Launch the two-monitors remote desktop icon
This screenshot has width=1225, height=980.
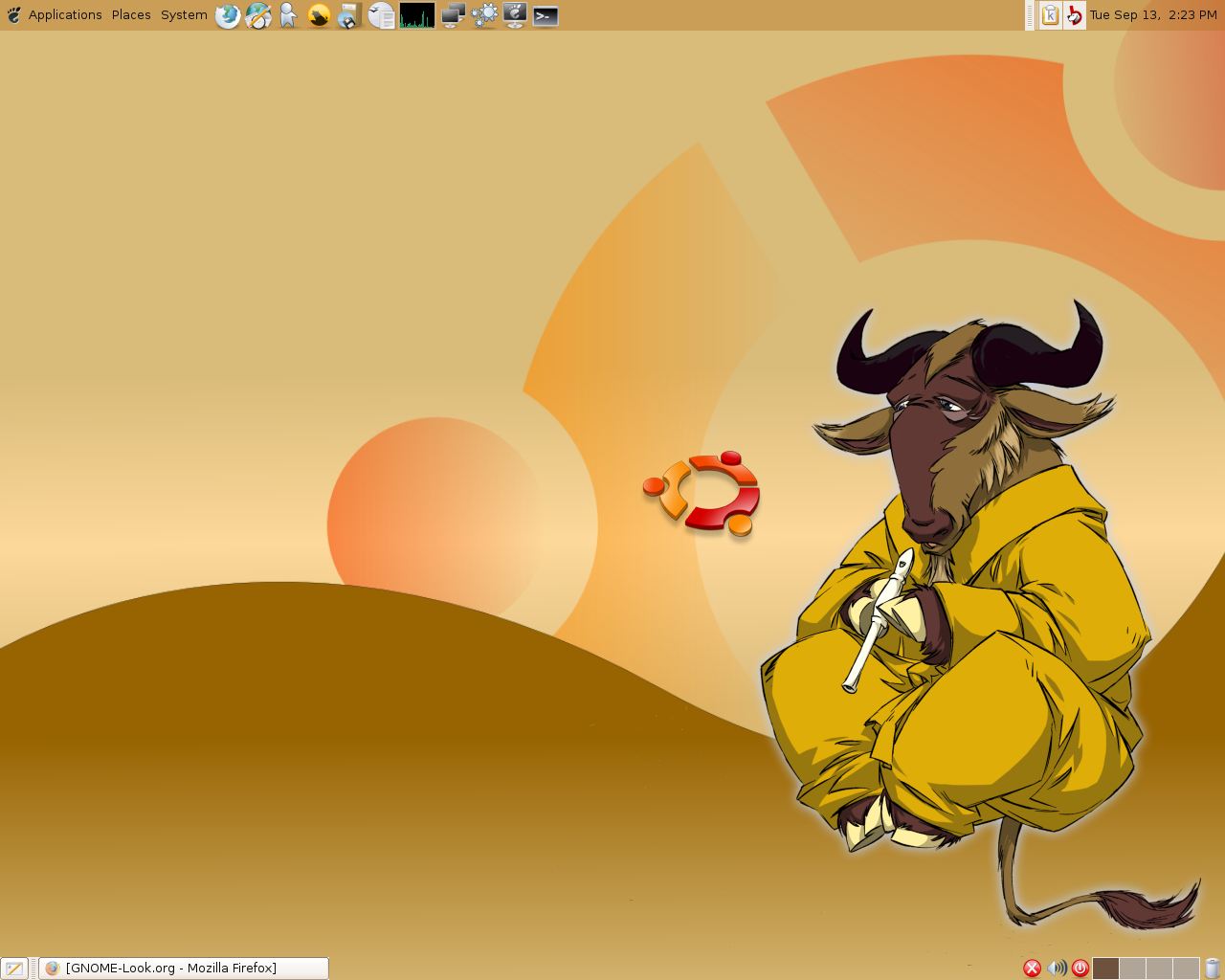[453, 15]
